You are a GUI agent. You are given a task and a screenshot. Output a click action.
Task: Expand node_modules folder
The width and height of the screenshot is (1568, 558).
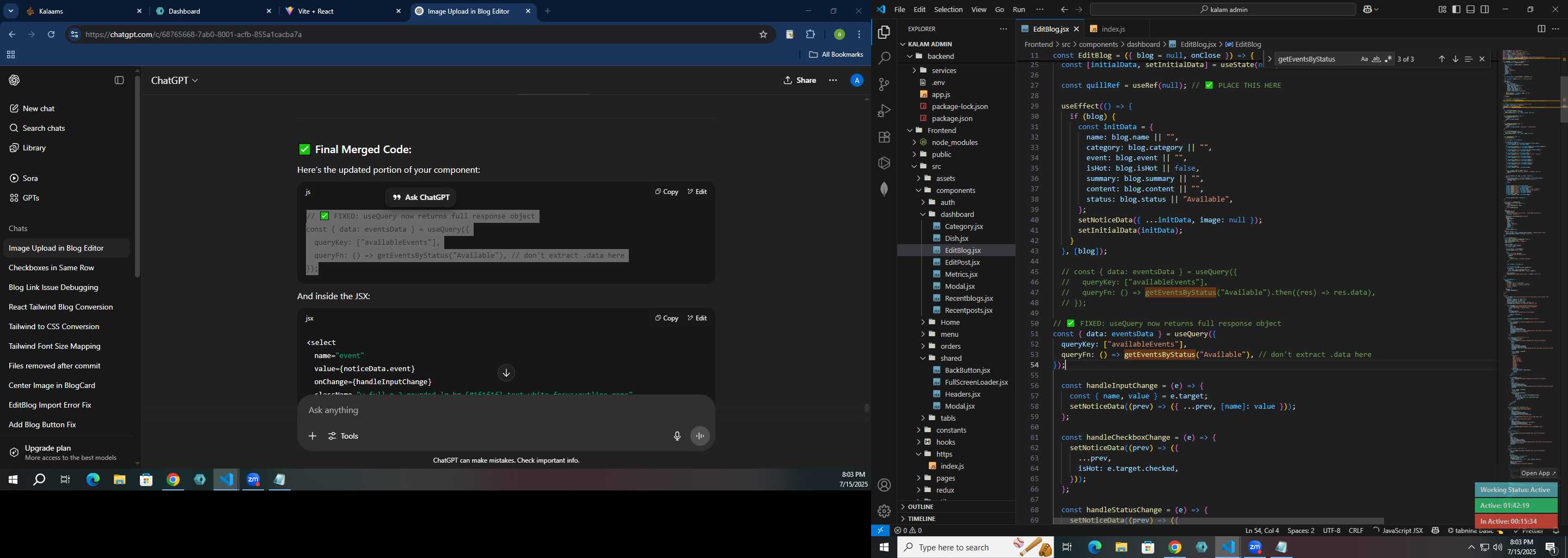tap(955, 142)
